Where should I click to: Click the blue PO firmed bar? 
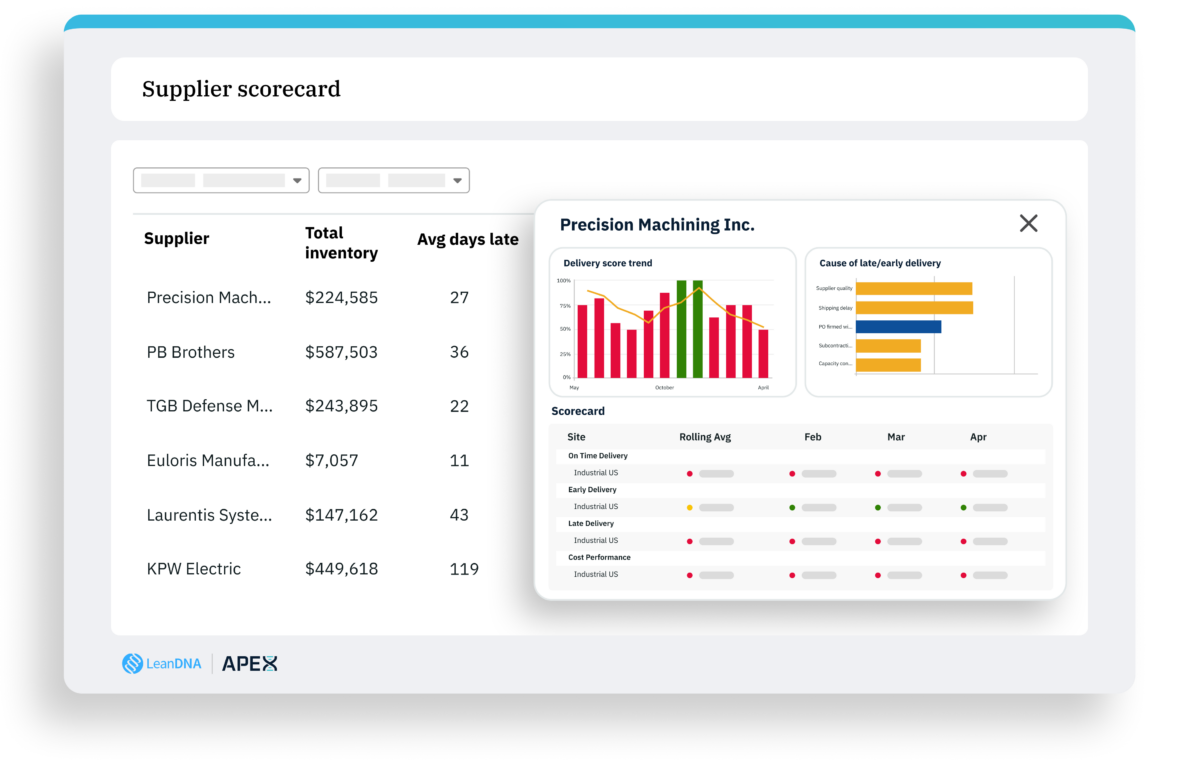(x=898, y=326)
